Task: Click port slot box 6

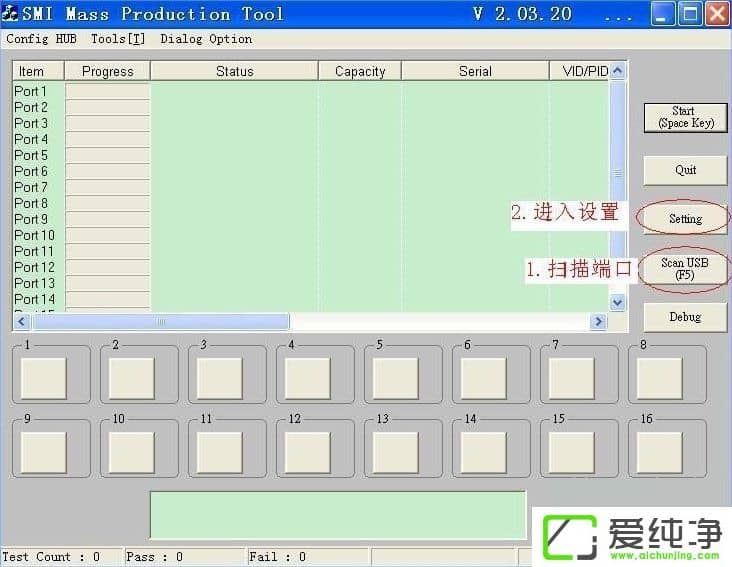Action: tap(484, 378)
